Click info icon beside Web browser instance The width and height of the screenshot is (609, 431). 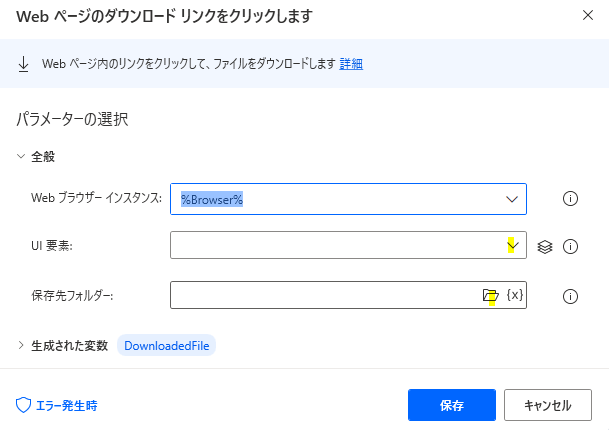(x=571, y=198)
